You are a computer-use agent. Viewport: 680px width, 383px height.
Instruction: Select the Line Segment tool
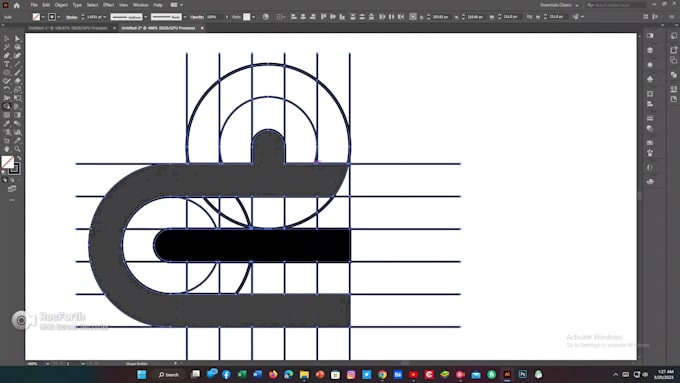[17, 64]
